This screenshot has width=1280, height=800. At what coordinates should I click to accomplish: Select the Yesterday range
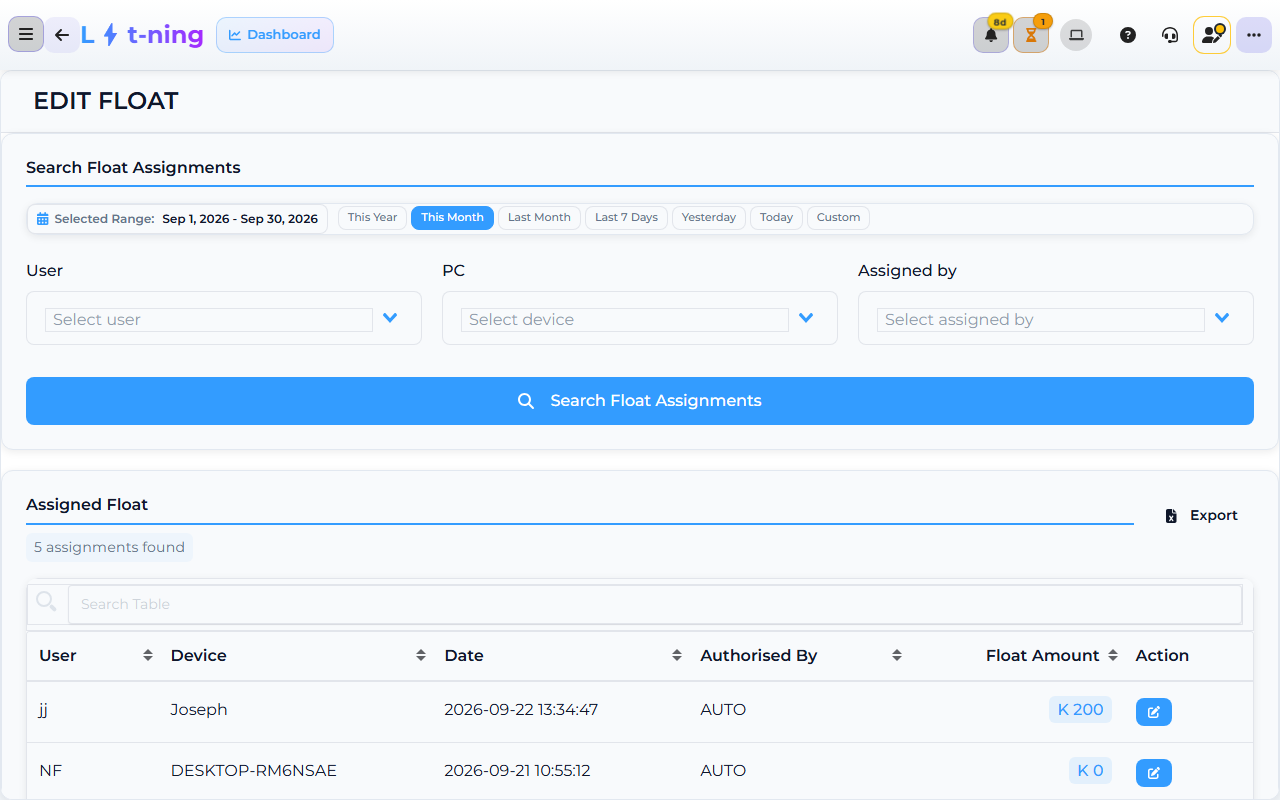click(x=709, y=218)
